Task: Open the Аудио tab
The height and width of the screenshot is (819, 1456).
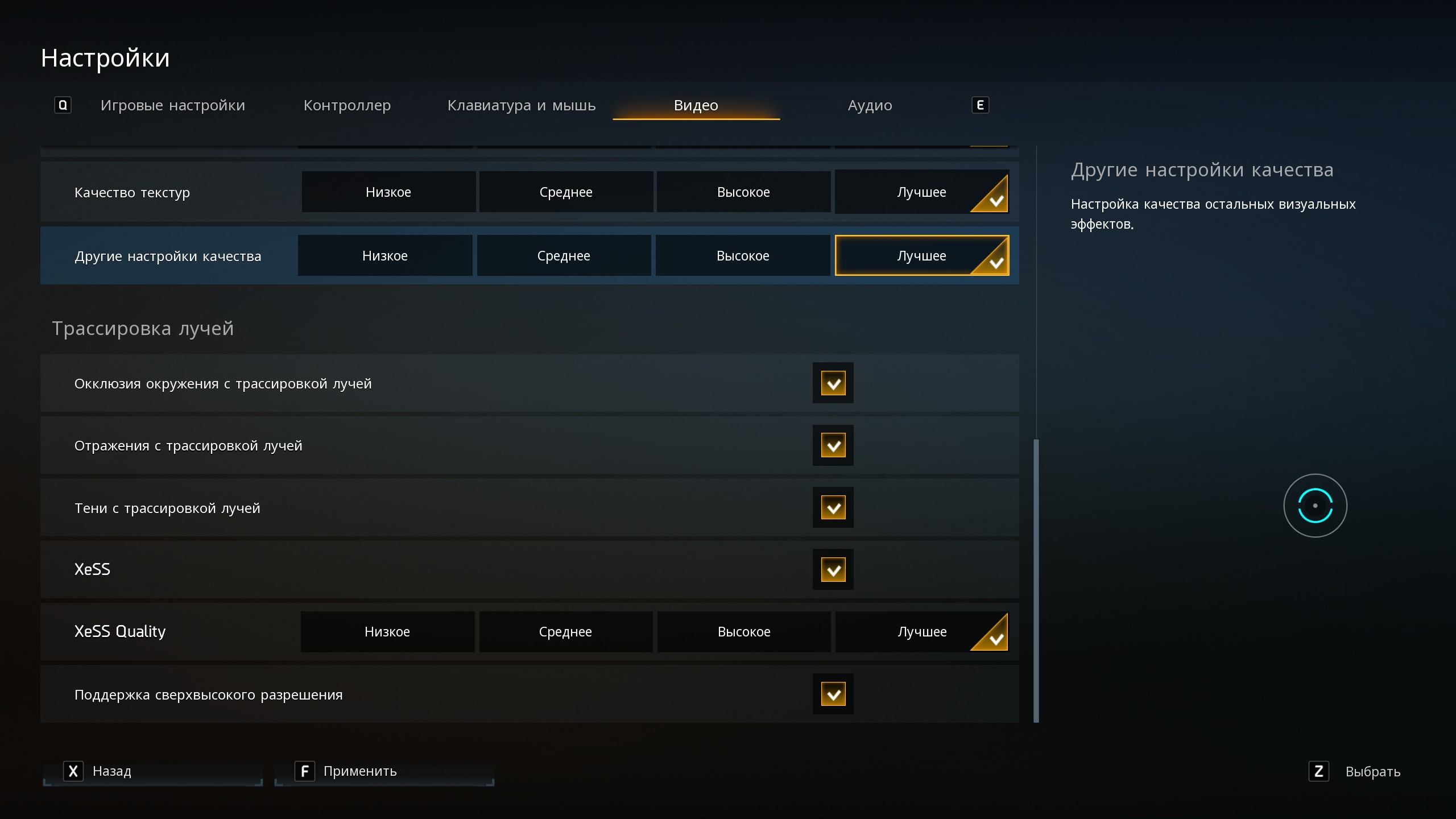Action: tap(870, 105)
